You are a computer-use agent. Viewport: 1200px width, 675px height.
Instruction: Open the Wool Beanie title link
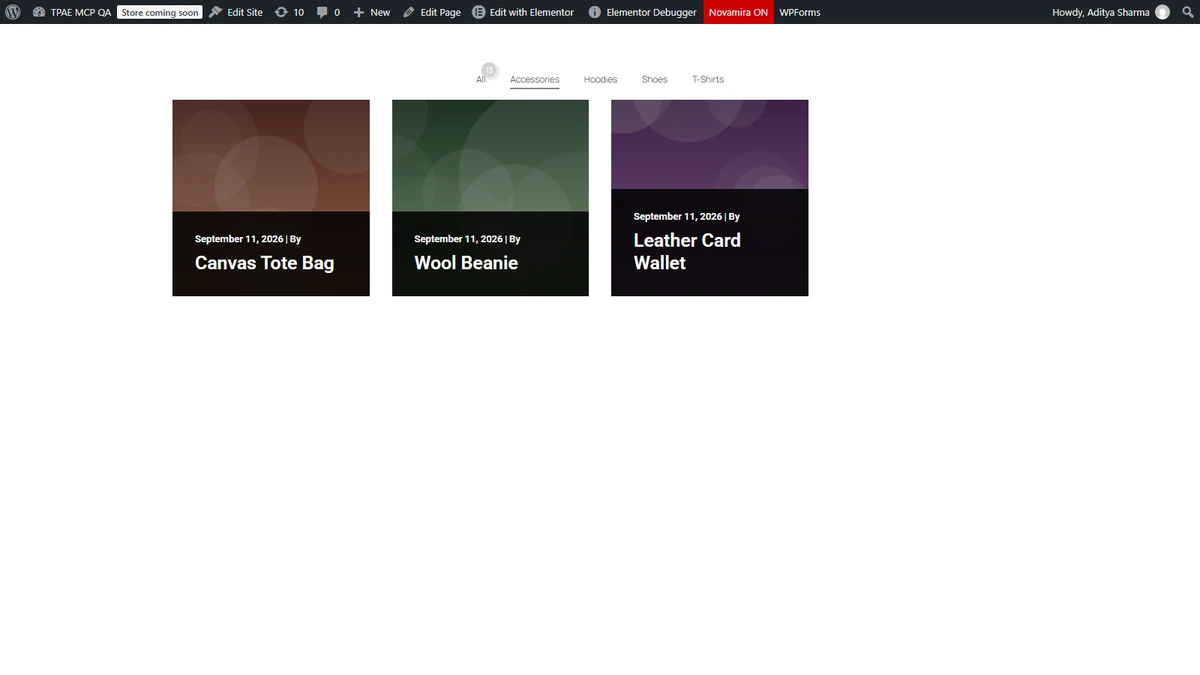click(x=466, y=263)
